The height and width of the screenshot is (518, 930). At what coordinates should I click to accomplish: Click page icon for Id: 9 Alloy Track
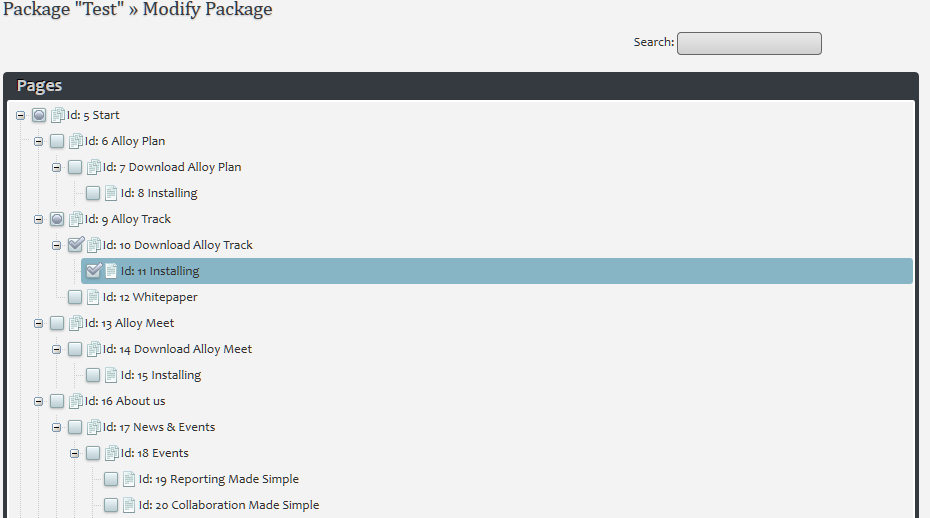tap(76, 219)
